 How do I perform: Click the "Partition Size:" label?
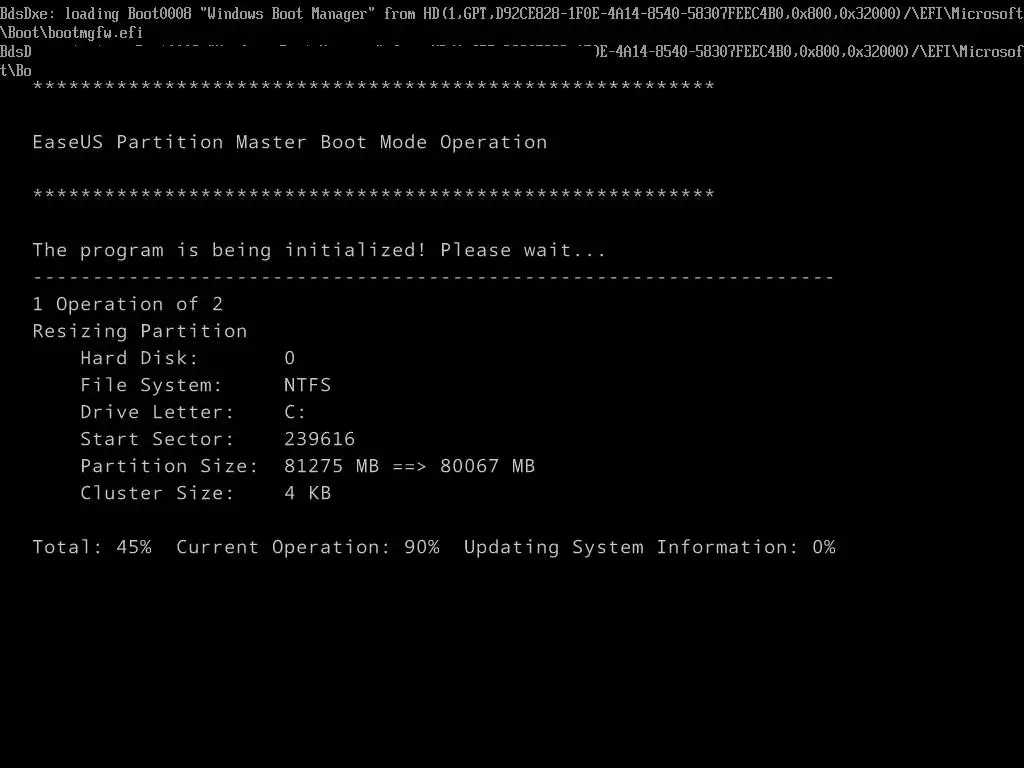pos(169,466)
